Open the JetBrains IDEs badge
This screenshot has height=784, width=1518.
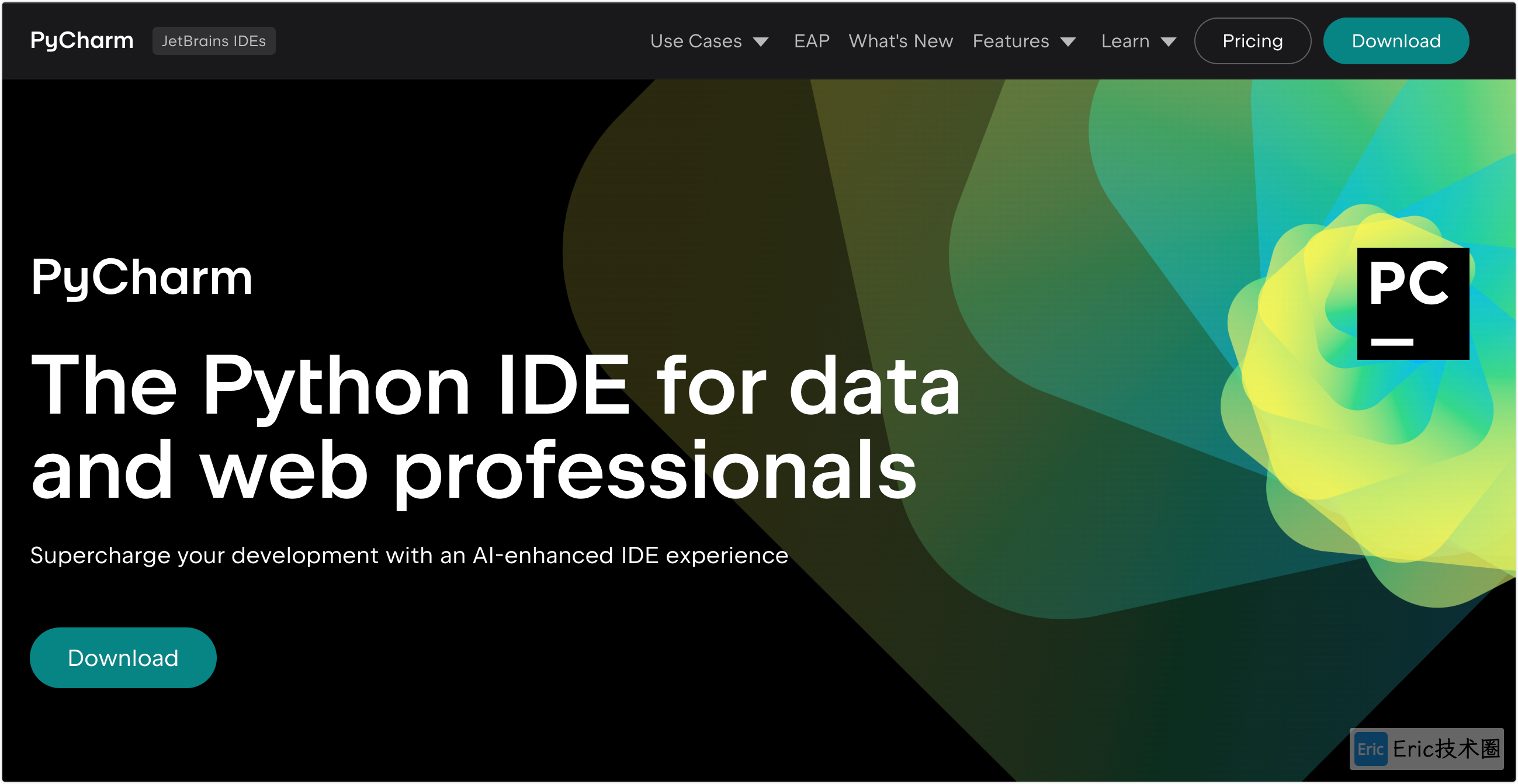pos(214,41)
